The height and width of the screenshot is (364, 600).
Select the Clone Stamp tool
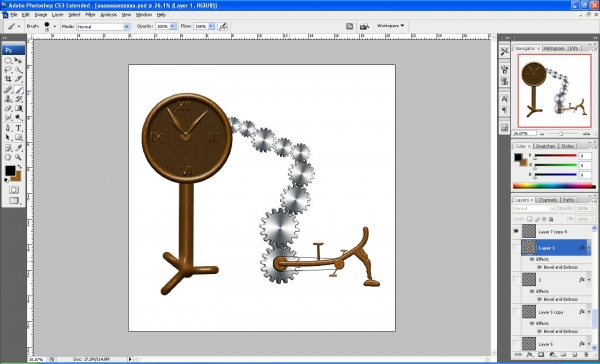[x=8, y=99]
